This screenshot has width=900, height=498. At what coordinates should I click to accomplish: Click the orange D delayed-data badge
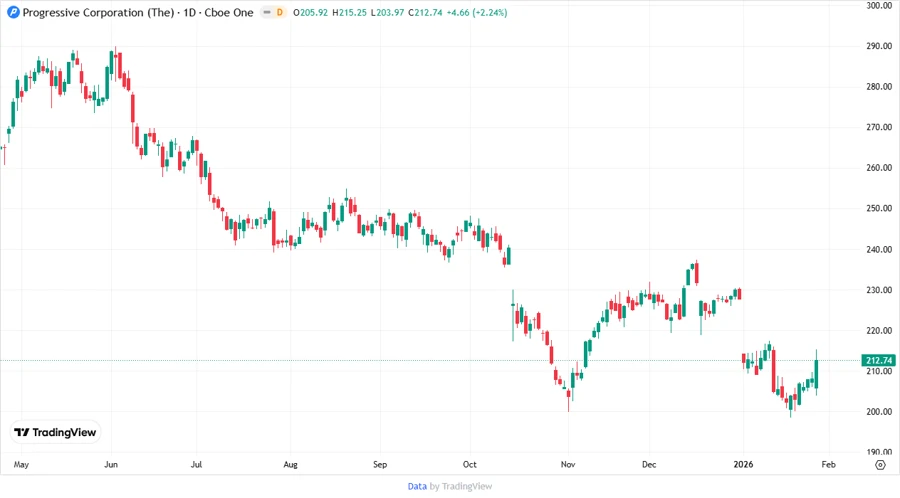tap(280, 12)
